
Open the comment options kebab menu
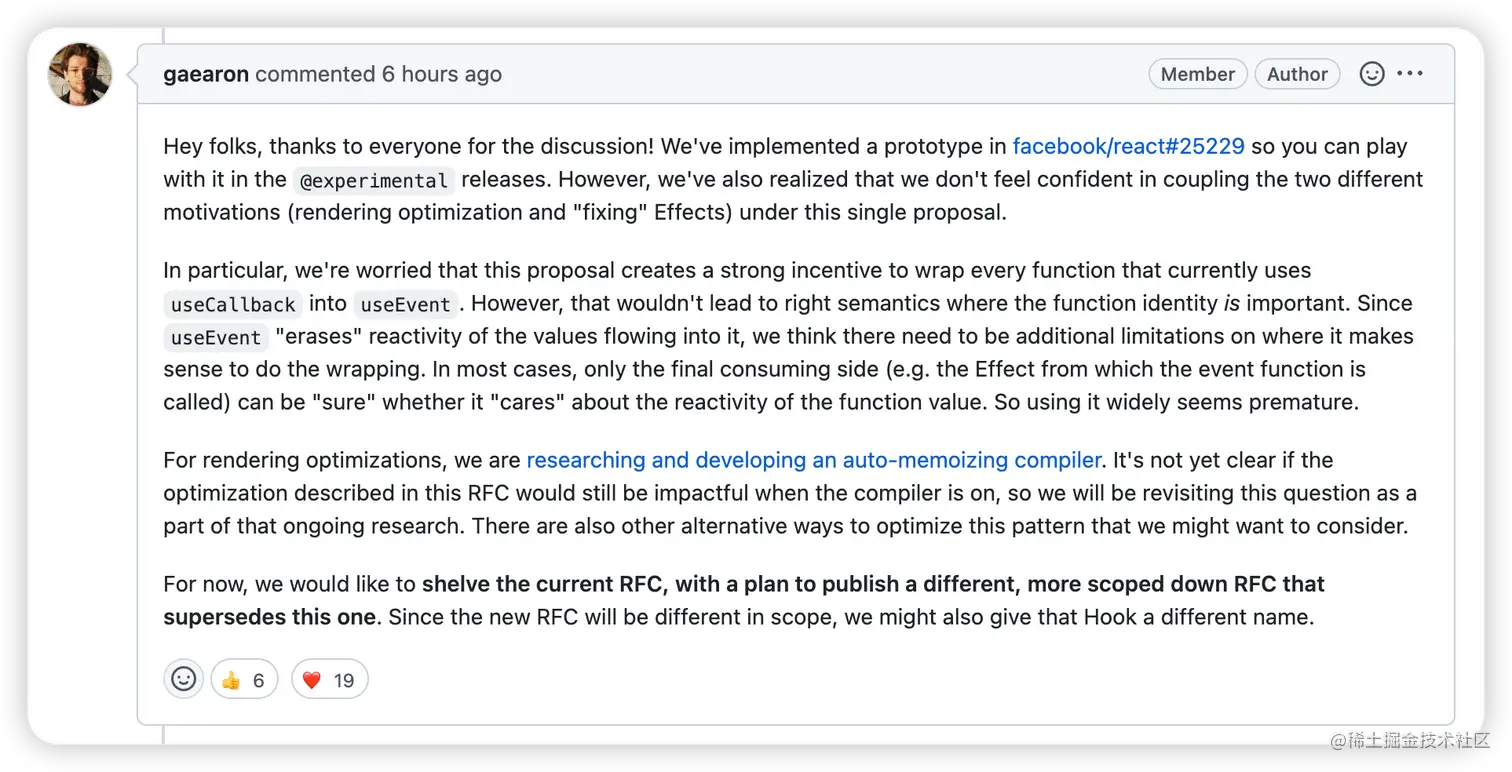click(x=1410, y=73)
